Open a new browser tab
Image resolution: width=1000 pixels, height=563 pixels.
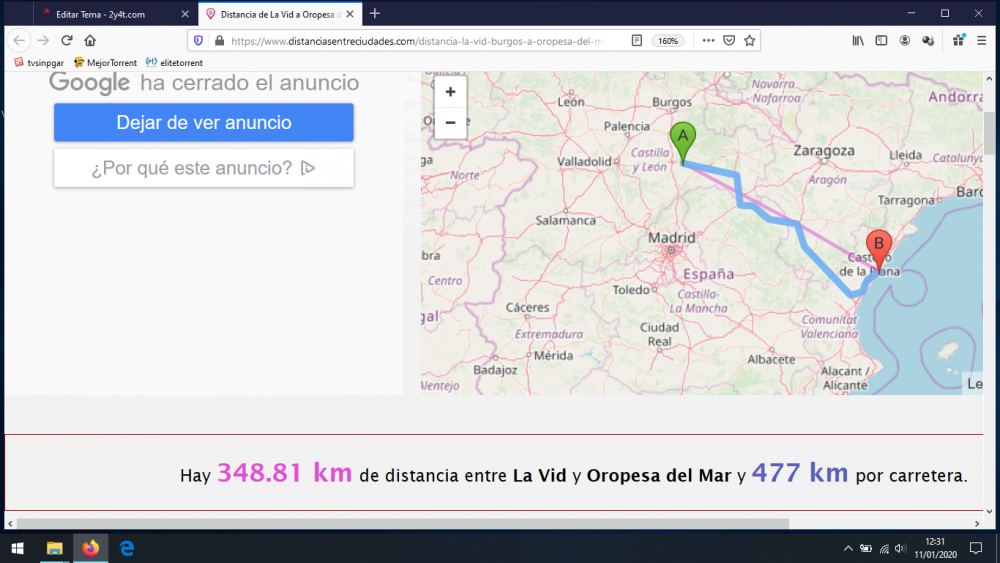click(x=375, y=14)
